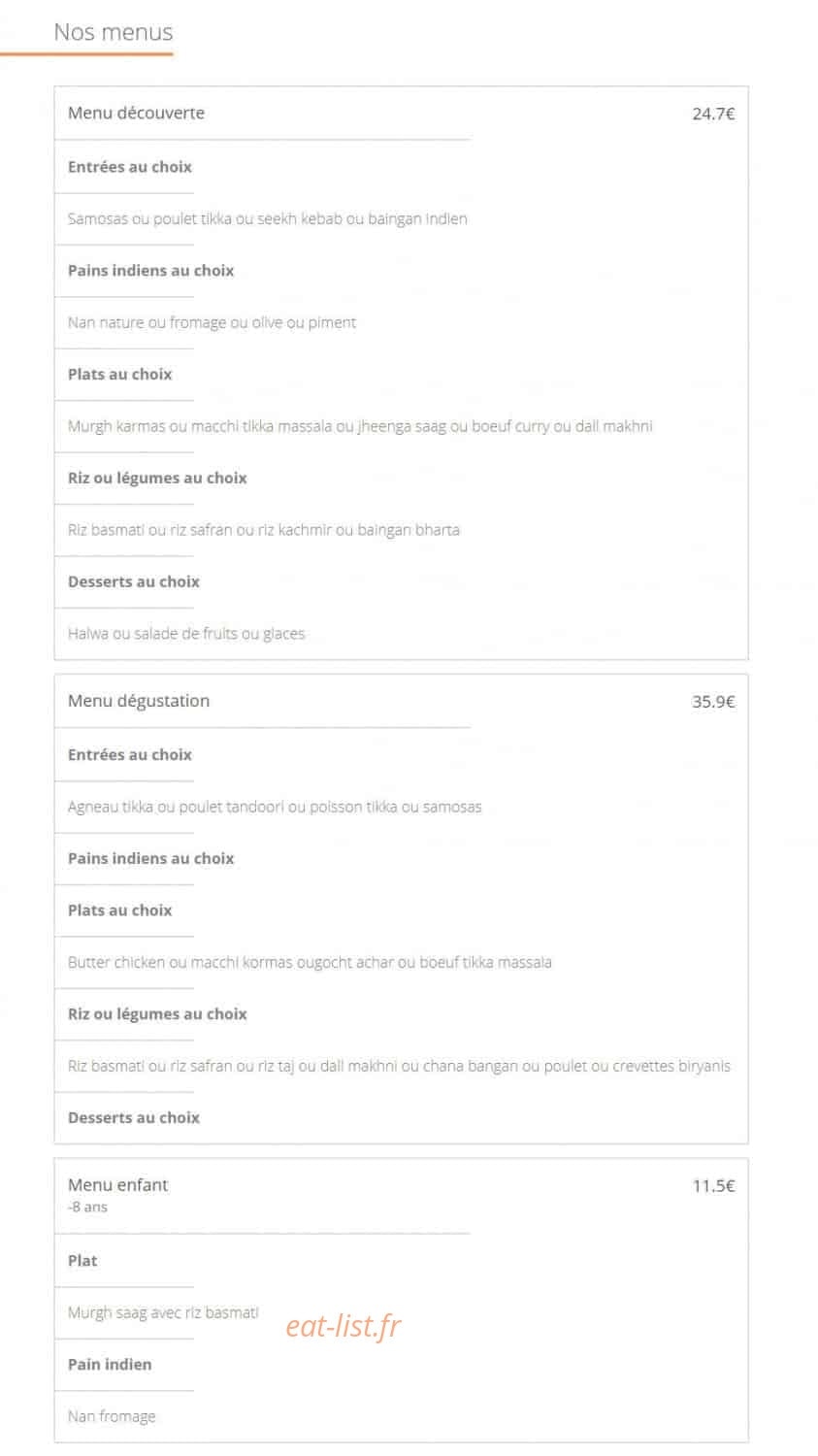Viewport: 818px width, 1456px height.
Task: Select Butter chicken ou macchi kormas line
Action: point(310,962)
